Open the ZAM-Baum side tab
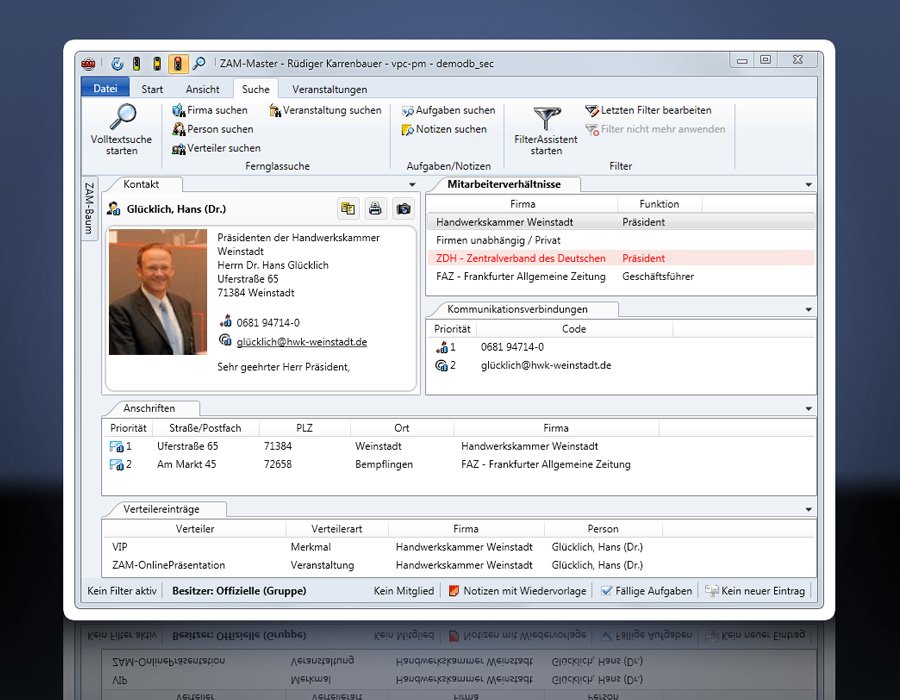The height and width of the screenshot is (700, 900). tap(89, 208)
